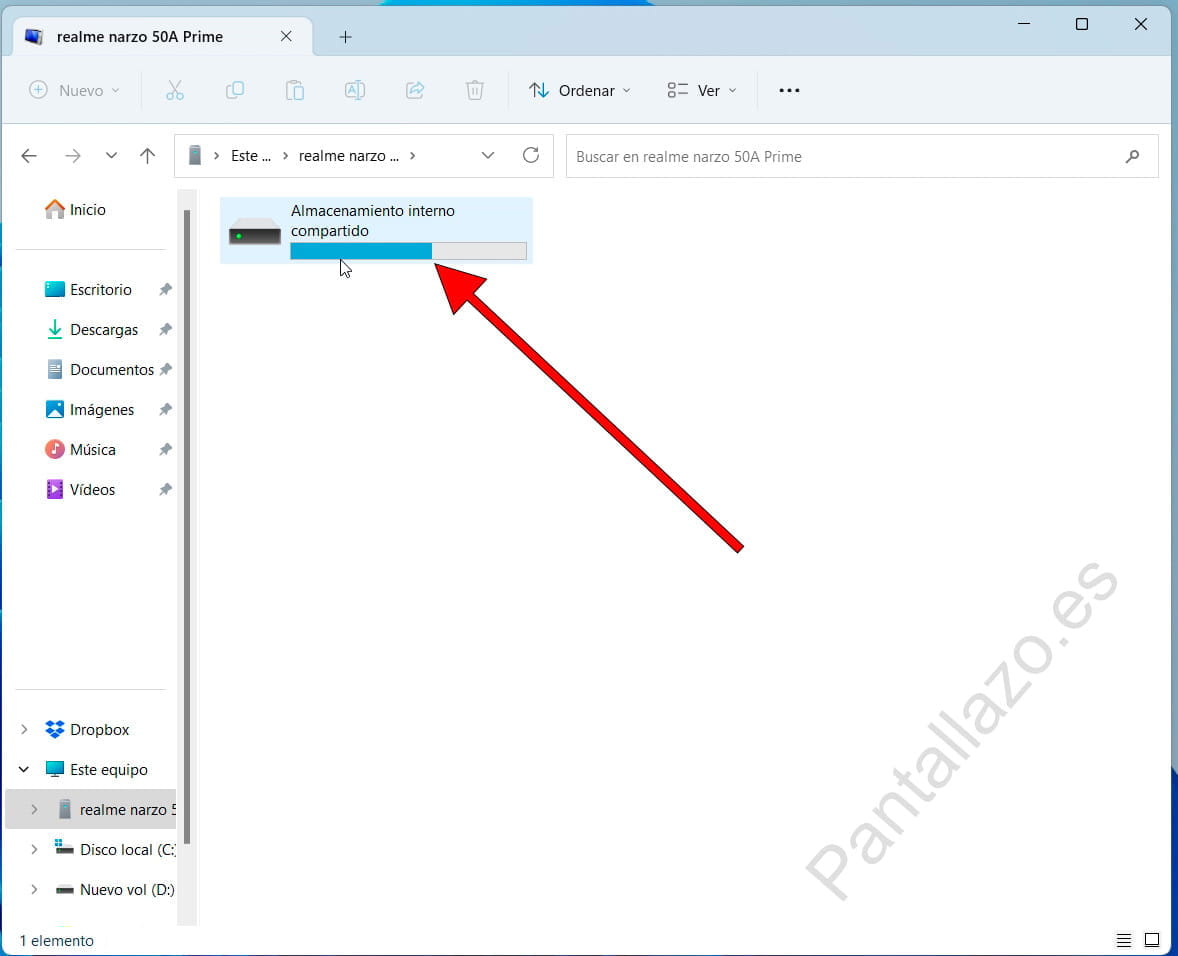
Task: Click the internal storage drive icon
Action: pos(255,231)
